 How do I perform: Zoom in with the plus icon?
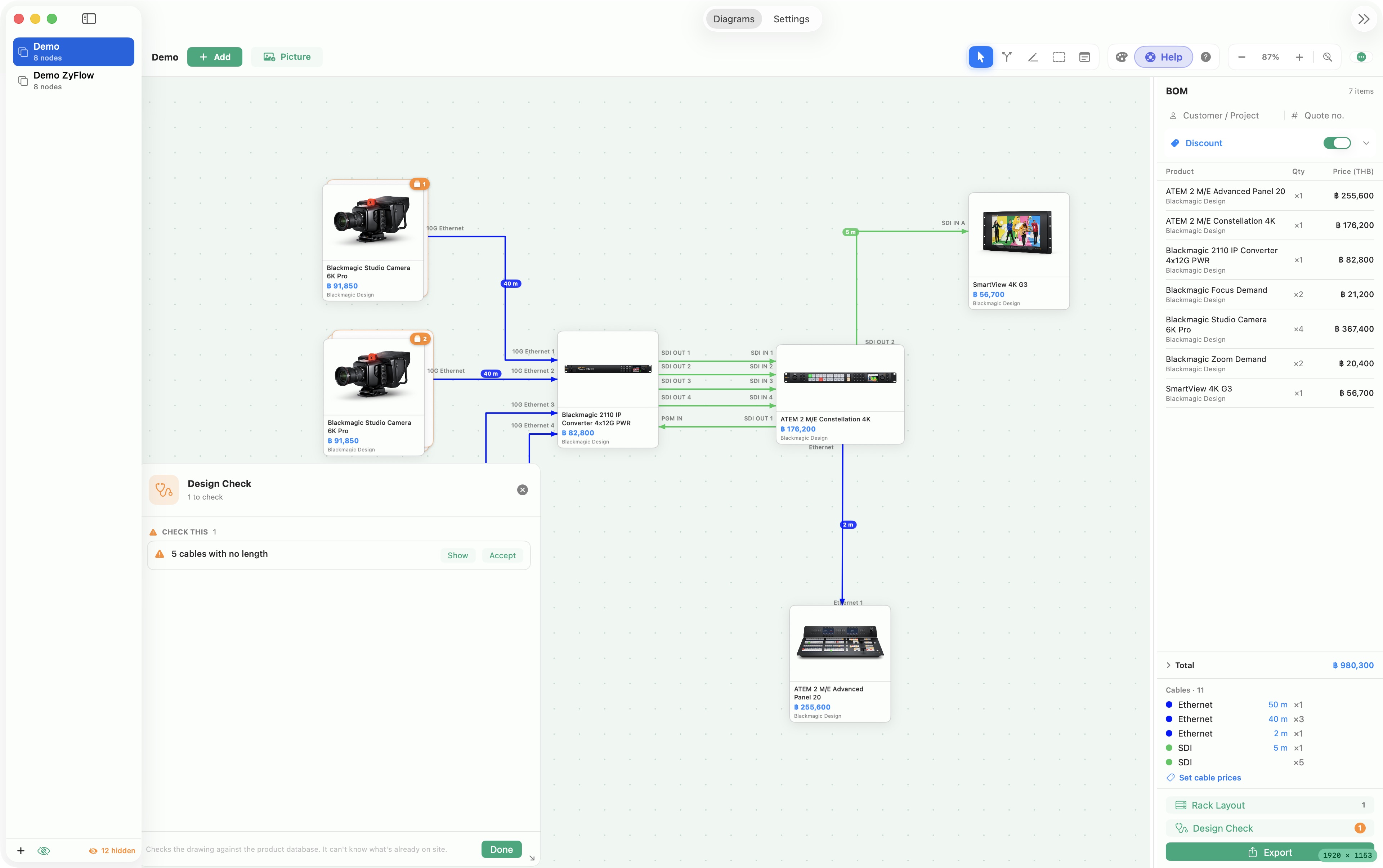(x=1299, y=57)
